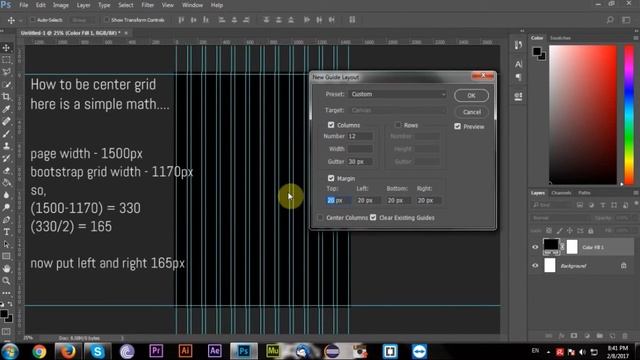640x360 pixels.
Task: Hide the Background layer
Action: [x=535, y=266]
